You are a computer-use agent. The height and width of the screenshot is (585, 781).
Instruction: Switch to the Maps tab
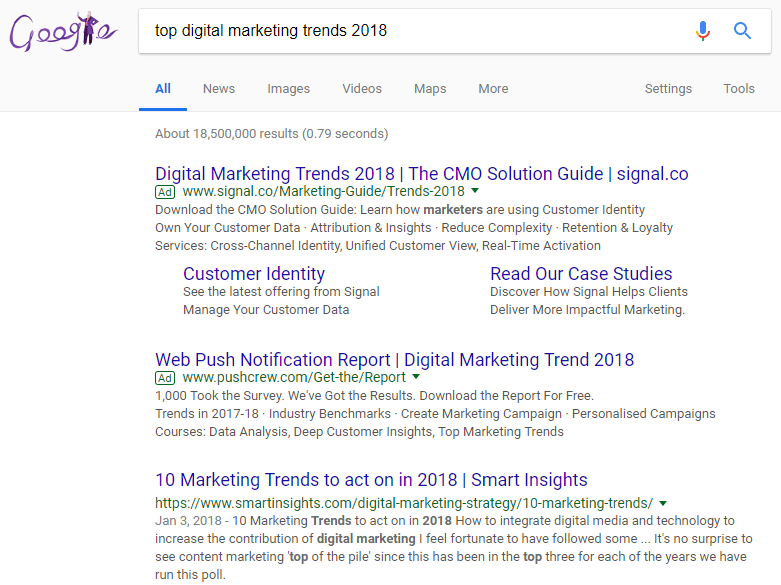pos(430,89)
